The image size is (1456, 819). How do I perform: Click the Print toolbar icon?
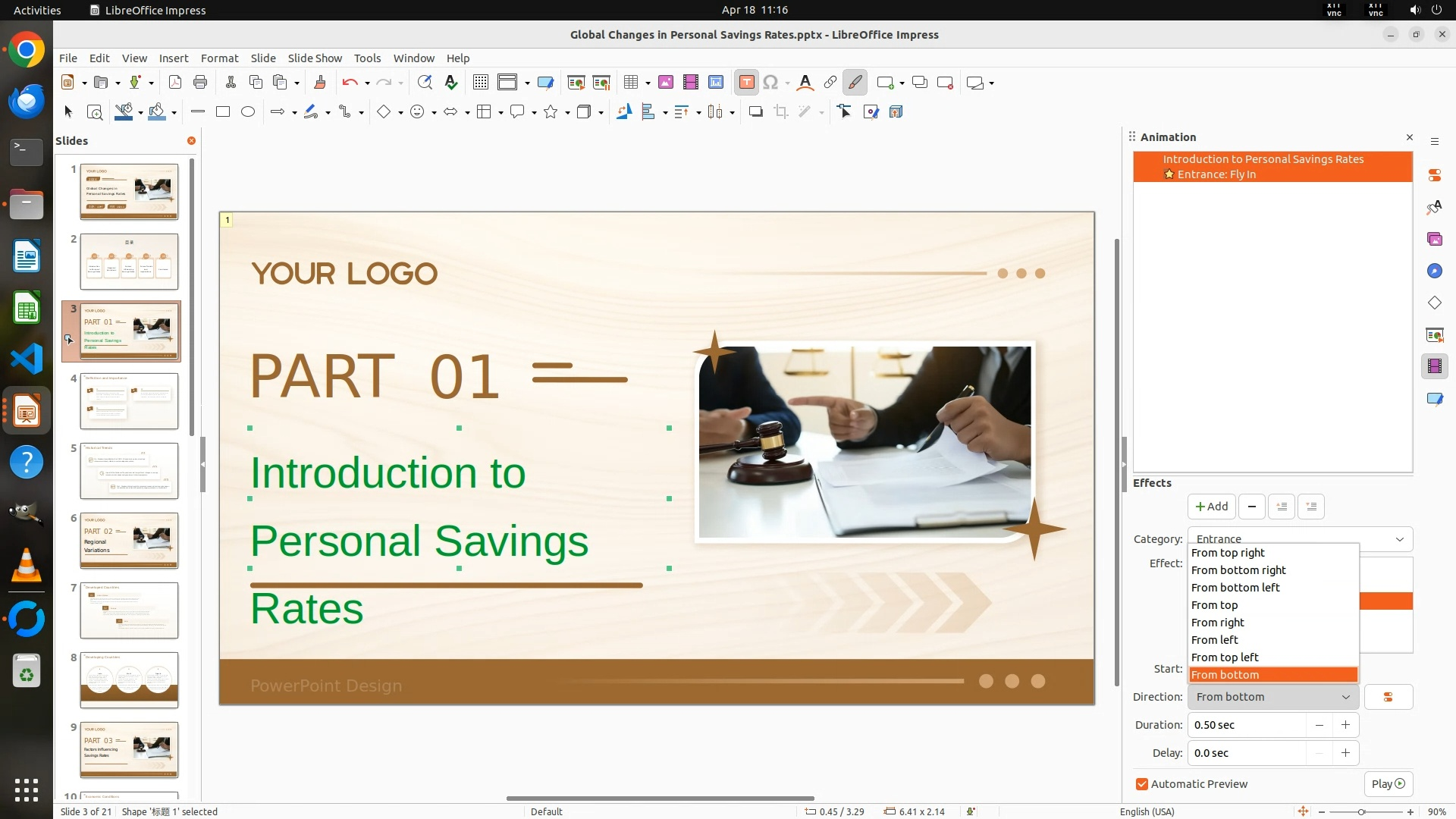tap(200, 83)
